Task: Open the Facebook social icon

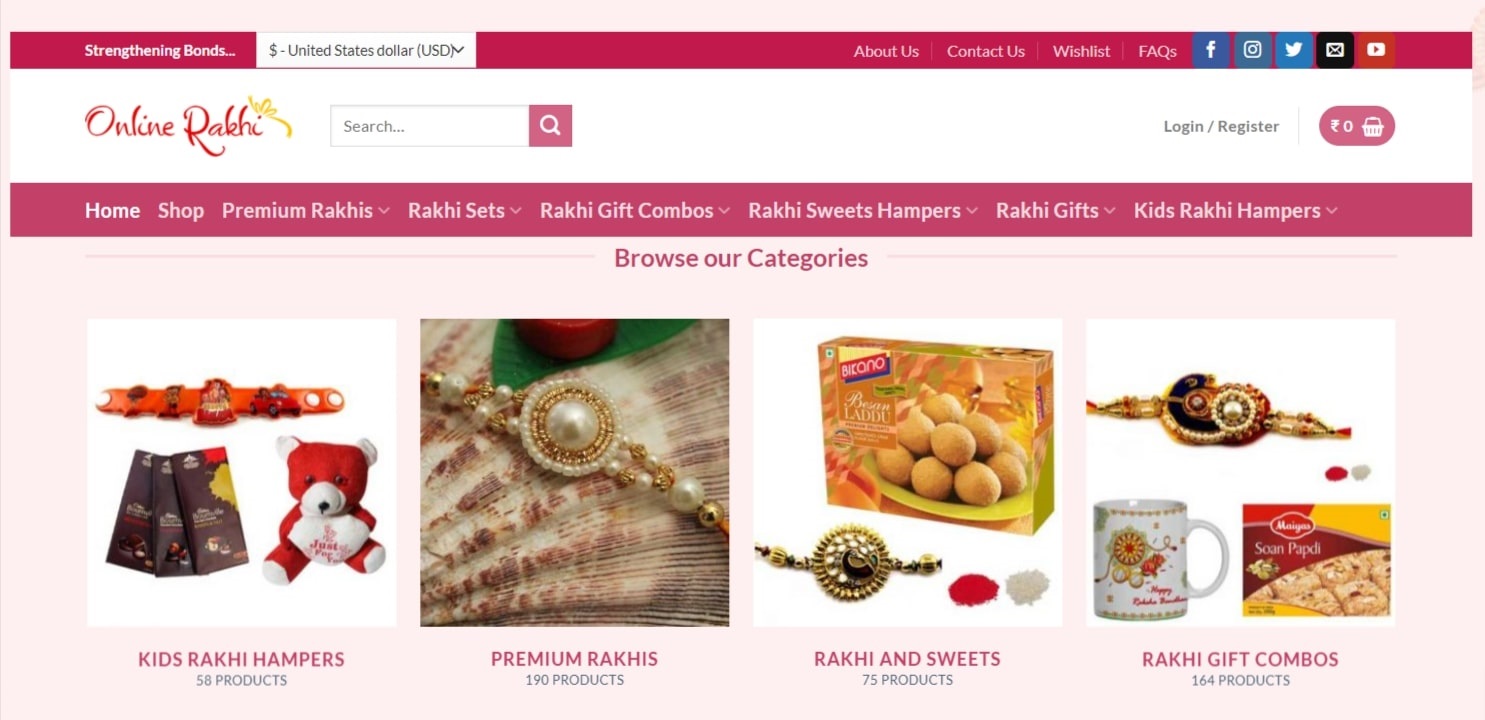Action: pos(1210,50)
